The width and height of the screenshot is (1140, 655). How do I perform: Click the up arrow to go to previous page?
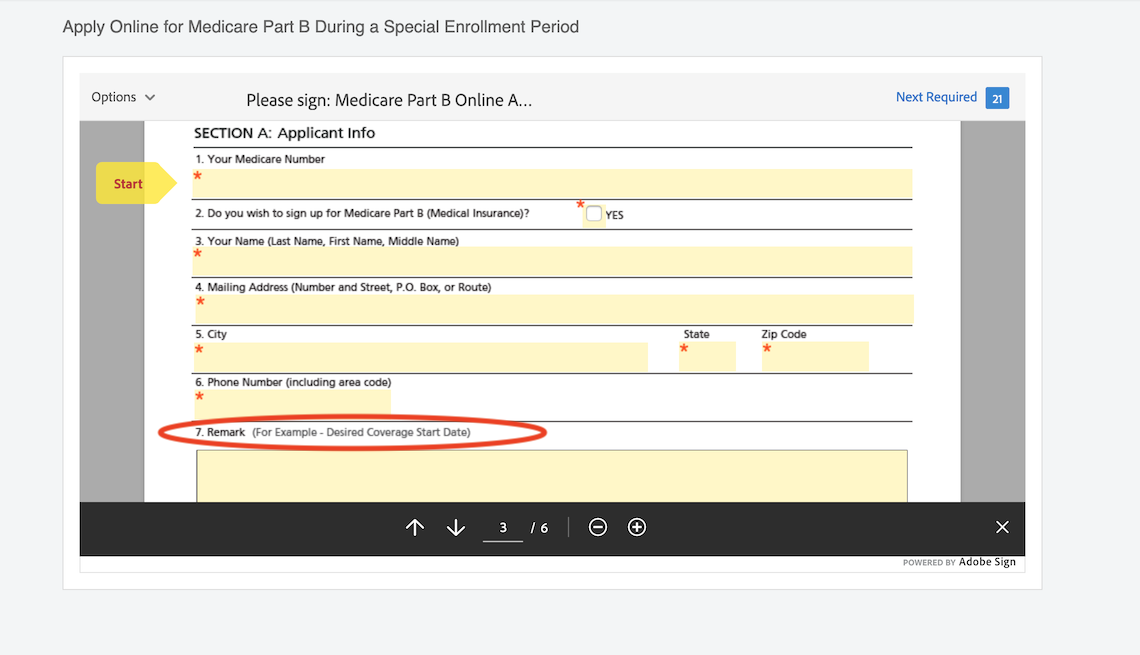(x=414, y=527)
